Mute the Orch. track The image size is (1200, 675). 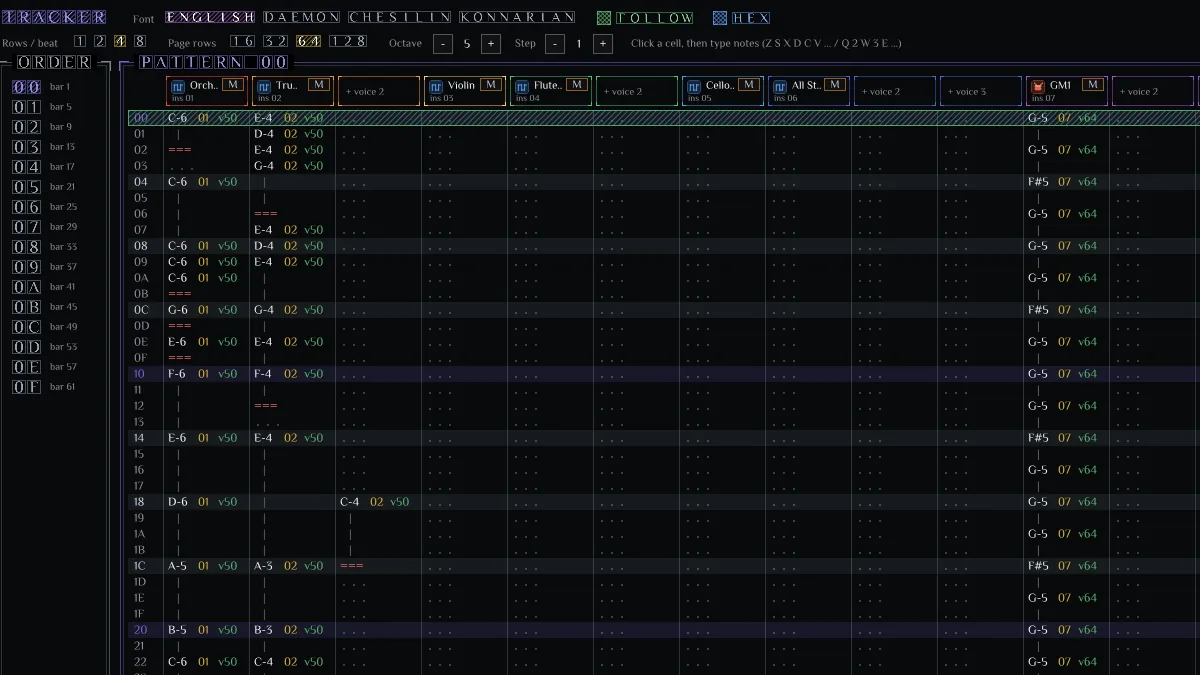click(233, 85)
